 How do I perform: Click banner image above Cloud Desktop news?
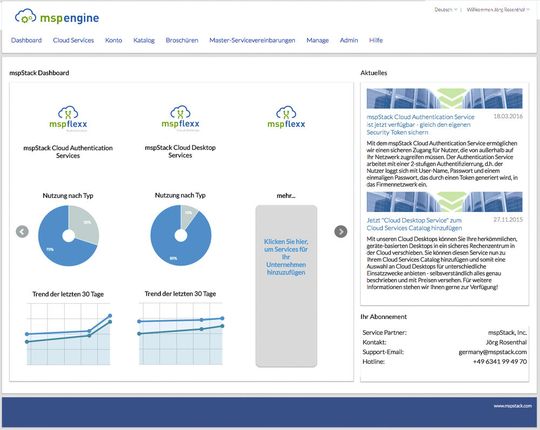point(444,202)
